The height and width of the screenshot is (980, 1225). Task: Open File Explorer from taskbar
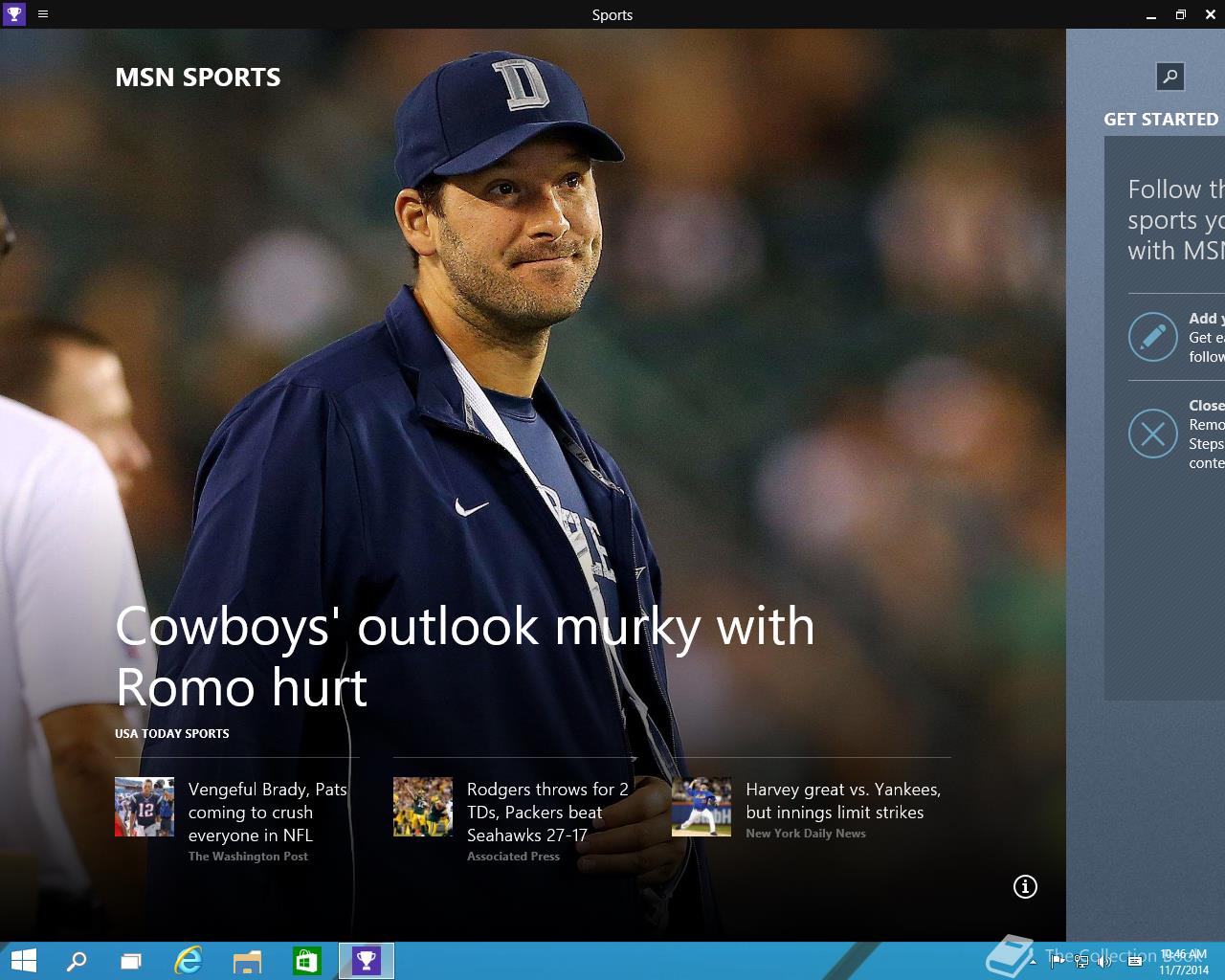247,961
